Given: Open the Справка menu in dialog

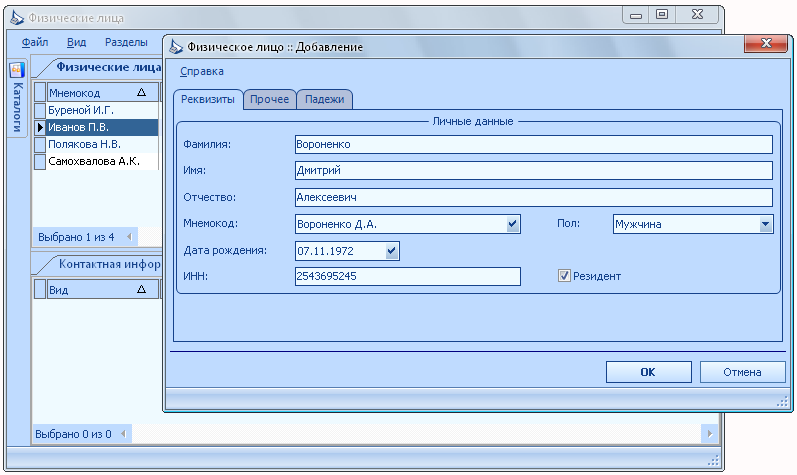Looking at the screenshot, I should (202, 71).
